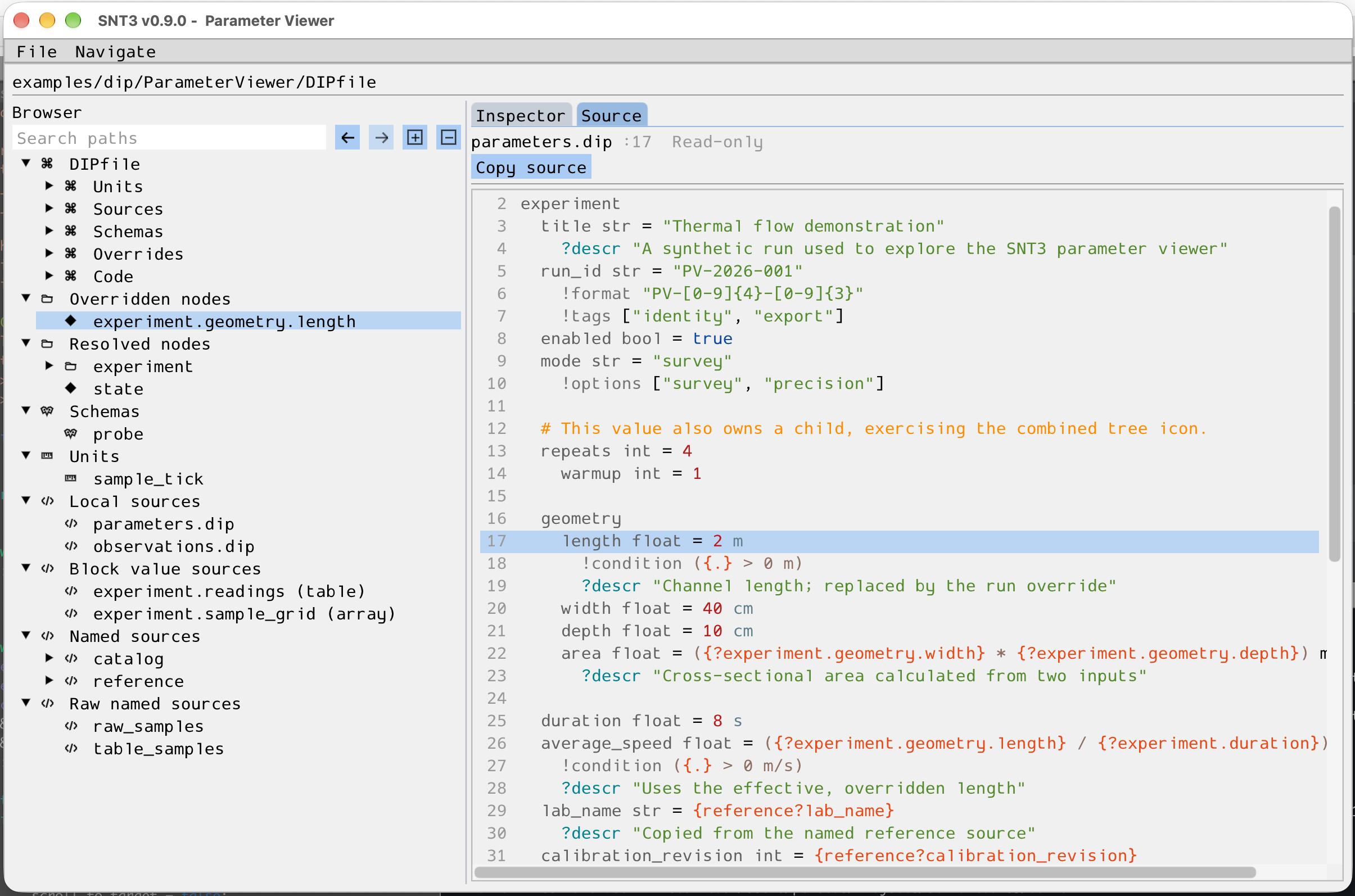Click the icon beside the Overrides node

tap(71, 253)
